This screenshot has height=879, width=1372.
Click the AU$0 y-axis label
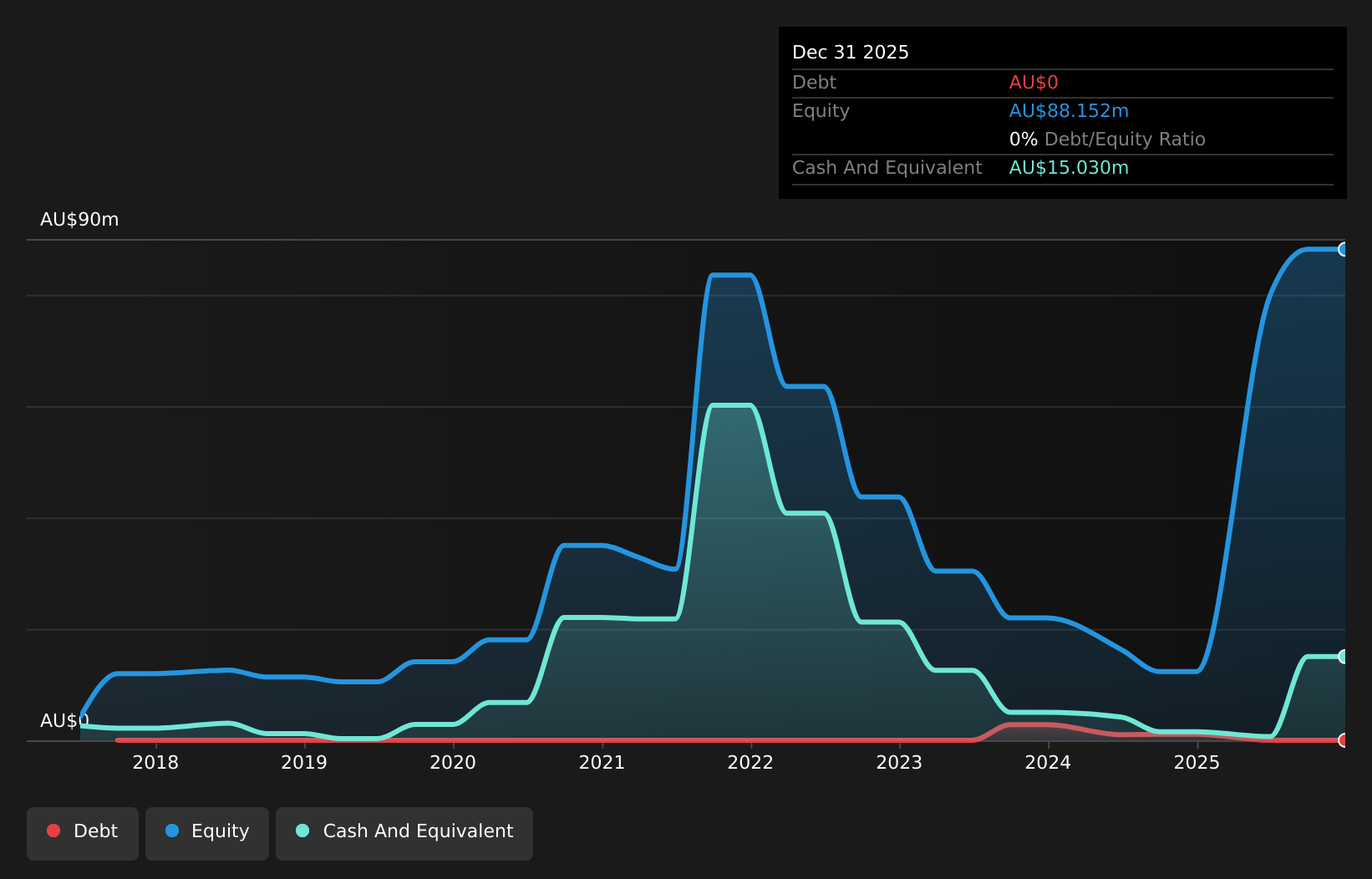[x=64, y=721]
